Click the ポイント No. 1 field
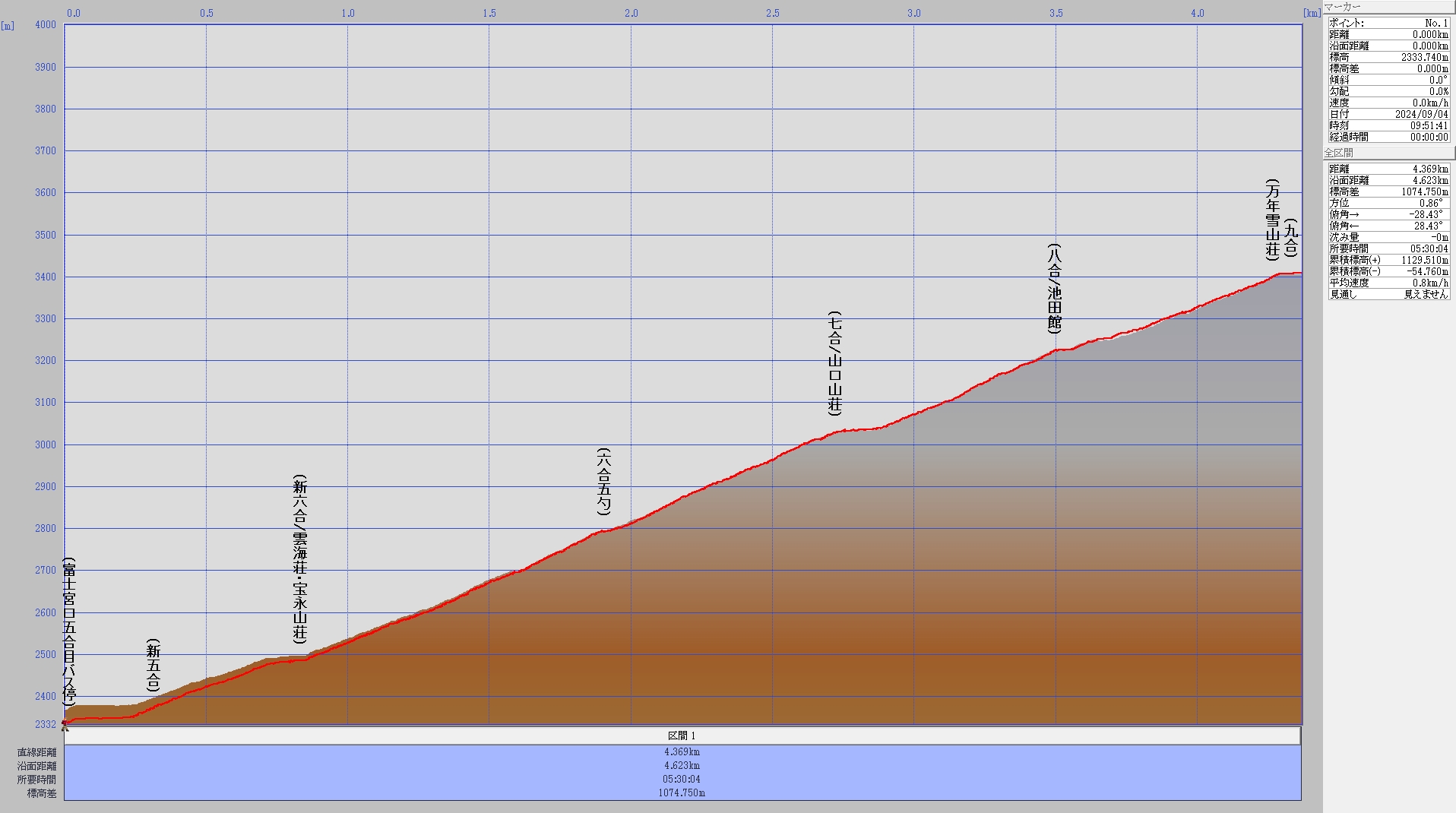 pos(1388,23)
